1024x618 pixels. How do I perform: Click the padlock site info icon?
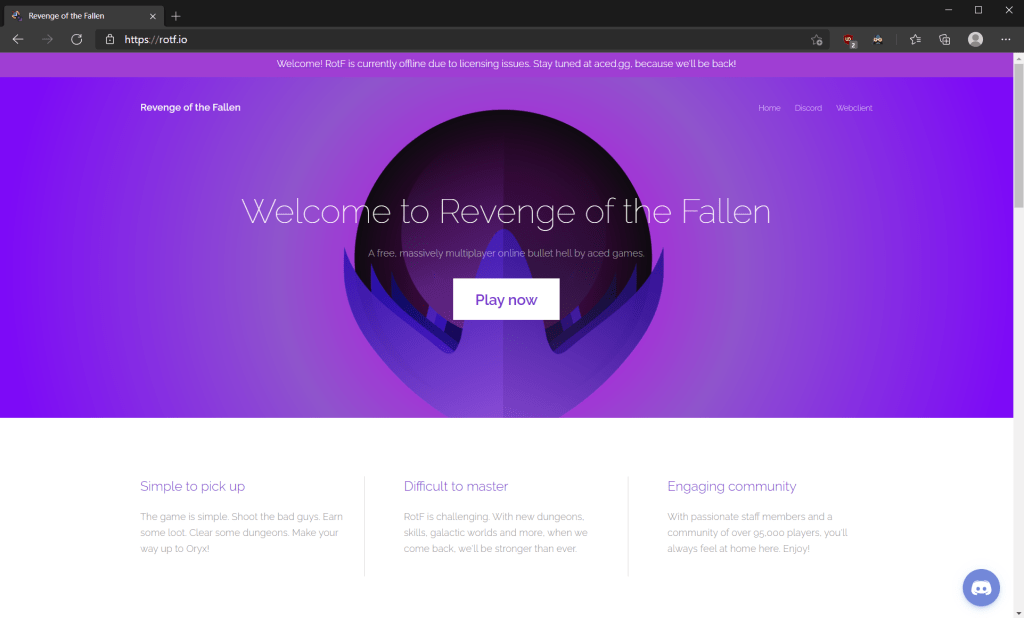(110, 40)
